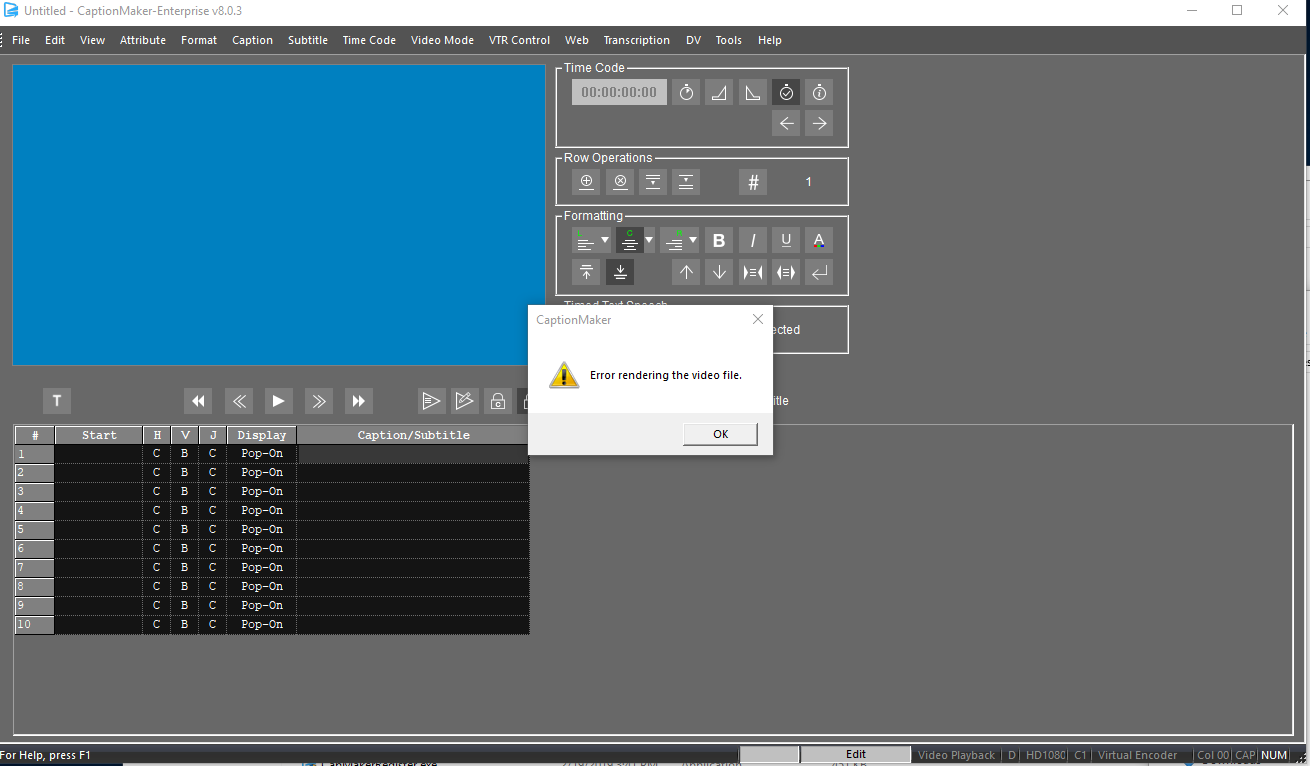
Task: Click the timecode entry field
Action: pos(618,91)
